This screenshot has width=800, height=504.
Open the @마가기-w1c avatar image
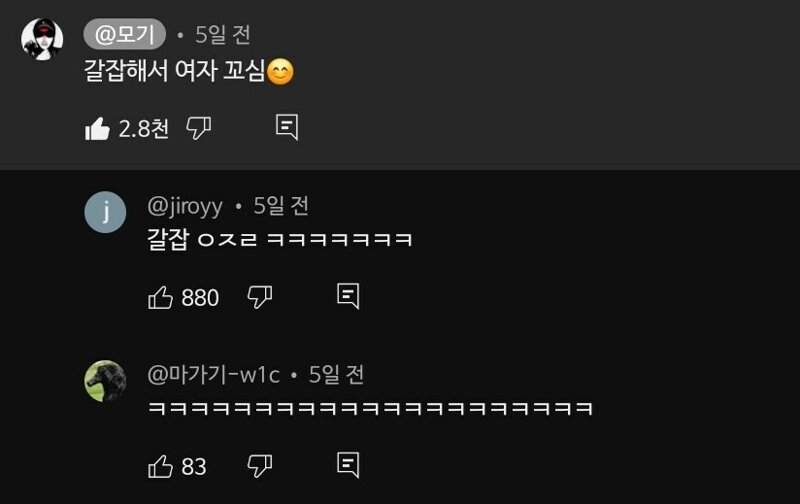105,381
